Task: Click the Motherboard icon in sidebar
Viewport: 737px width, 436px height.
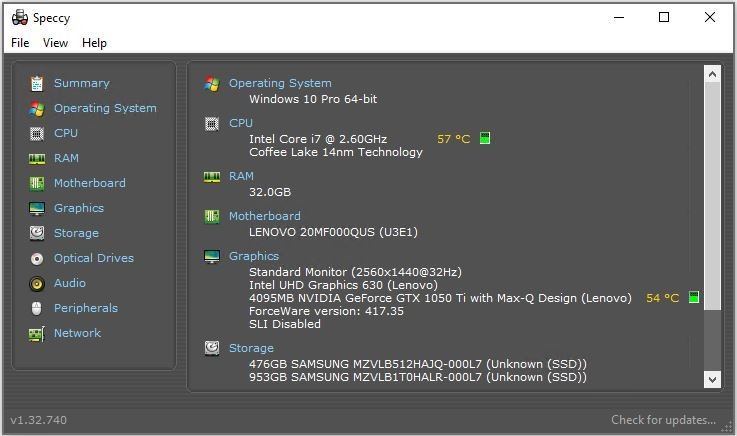Action: point(37,183)
